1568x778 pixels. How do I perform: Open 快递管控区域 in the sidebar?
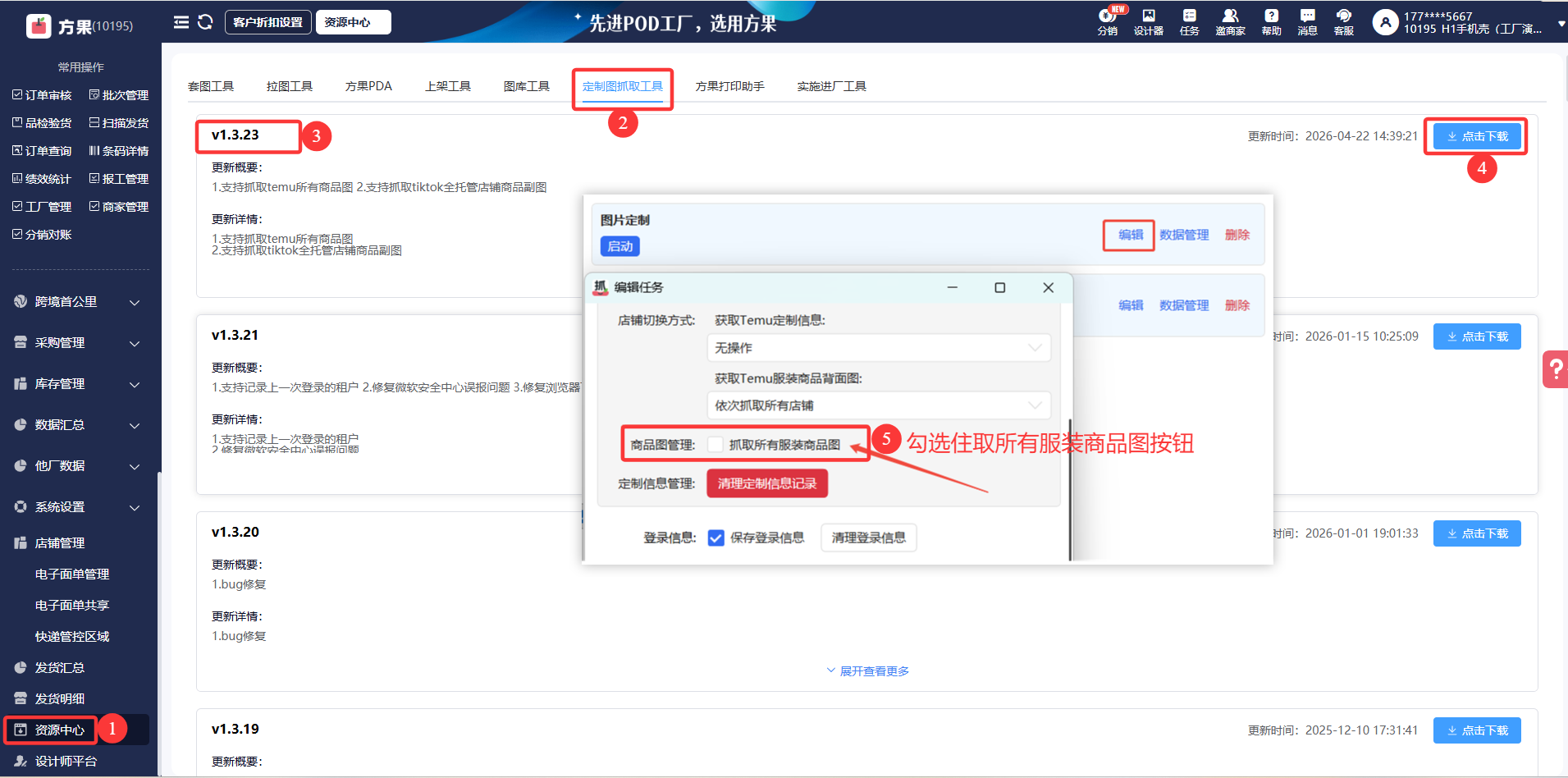click(x=72, y=637)
